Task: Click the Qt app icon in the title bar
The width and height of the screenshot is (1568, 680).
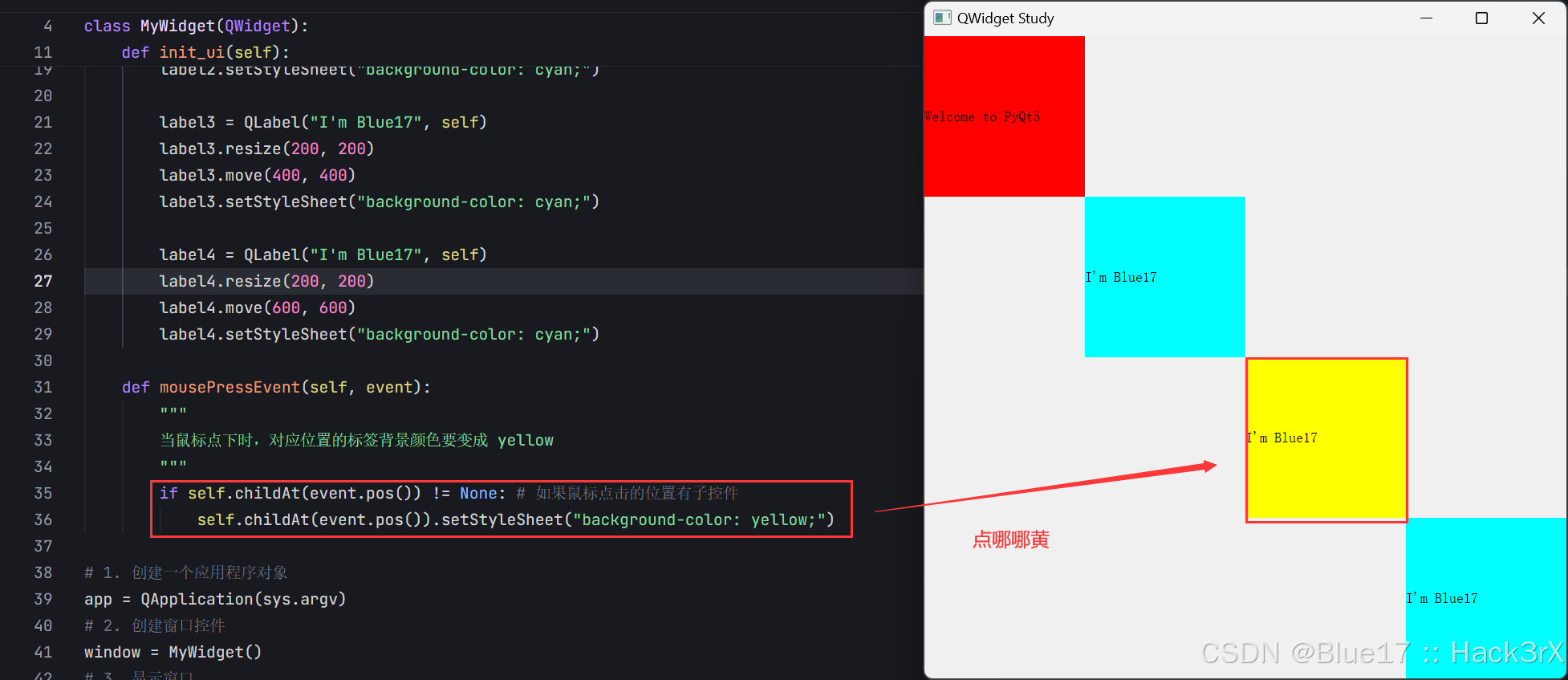Action: [941, 17]
